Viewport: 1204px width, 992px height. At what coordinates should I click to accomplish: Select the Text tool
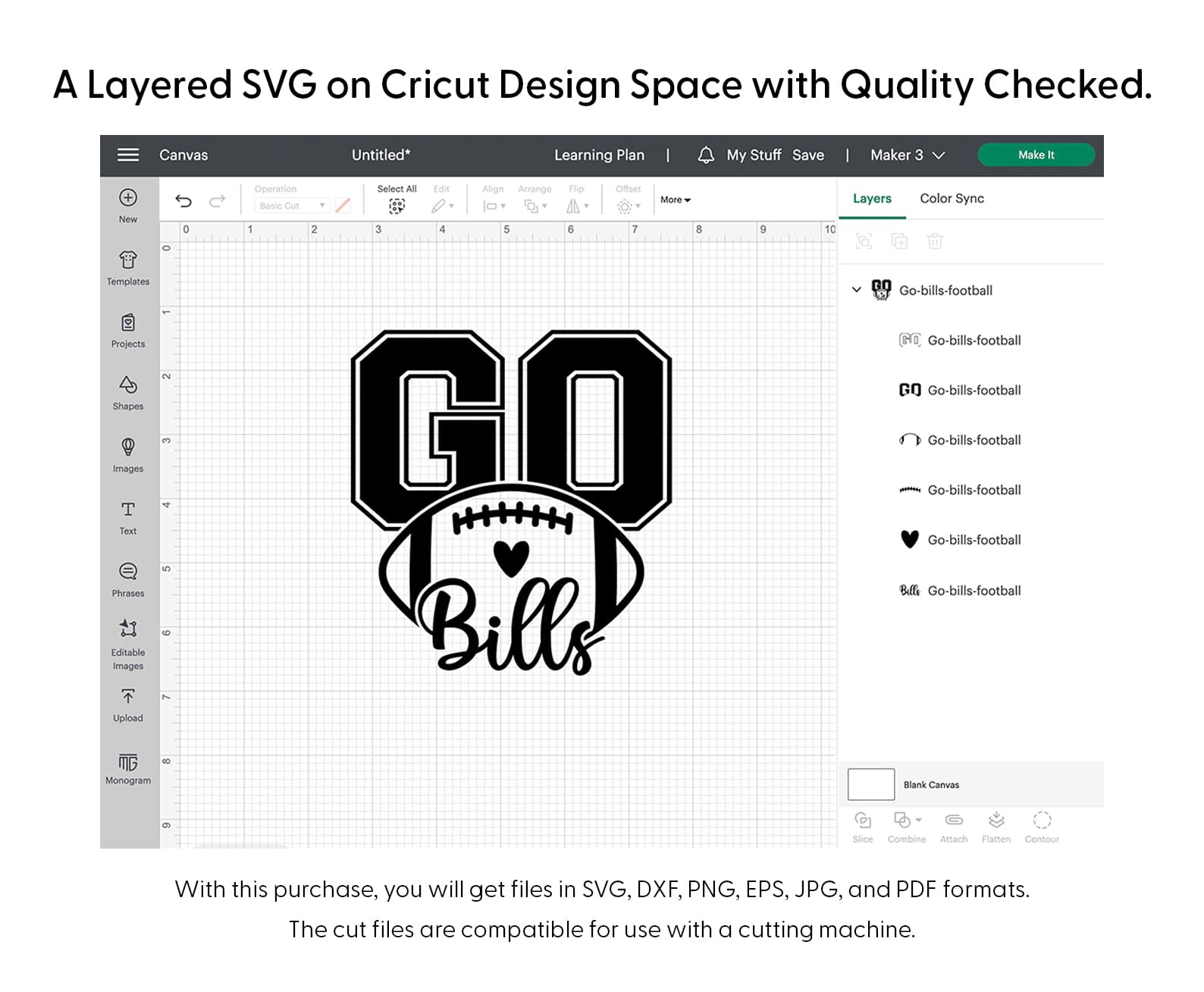(x=128, y=516)
